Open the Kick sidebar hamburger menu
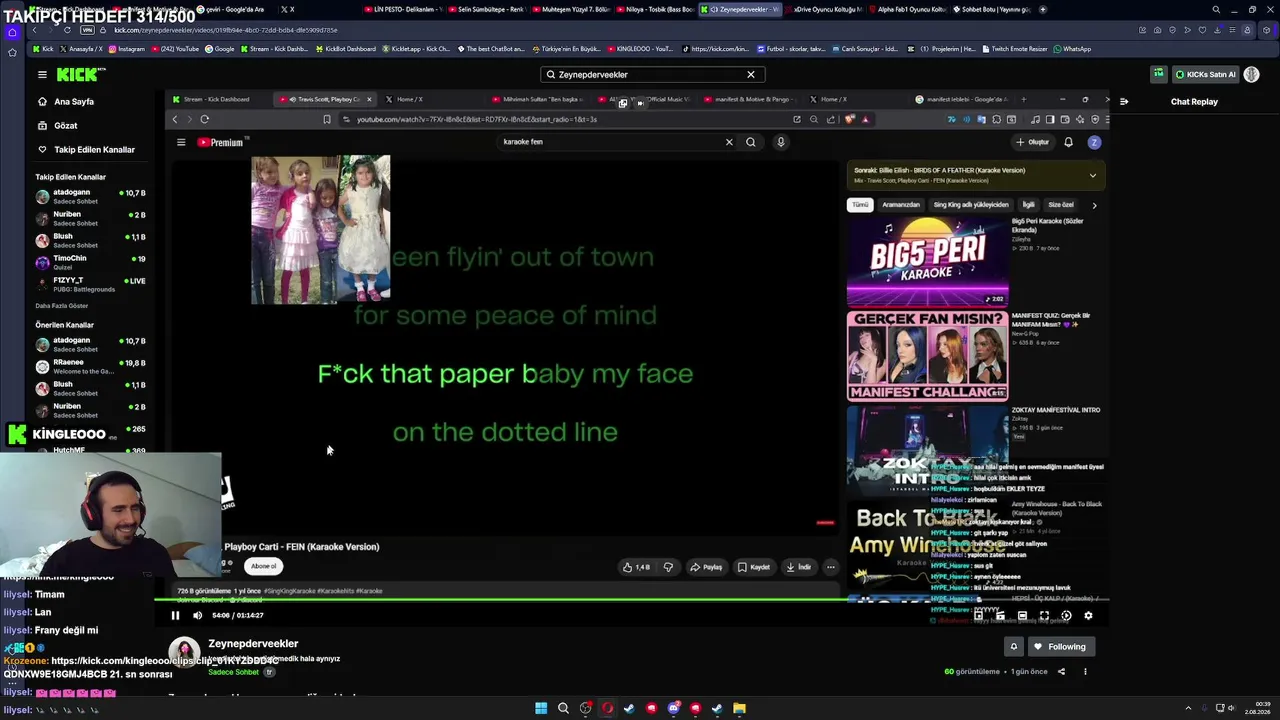1280x720 pixels. click(x=42, y=74)
